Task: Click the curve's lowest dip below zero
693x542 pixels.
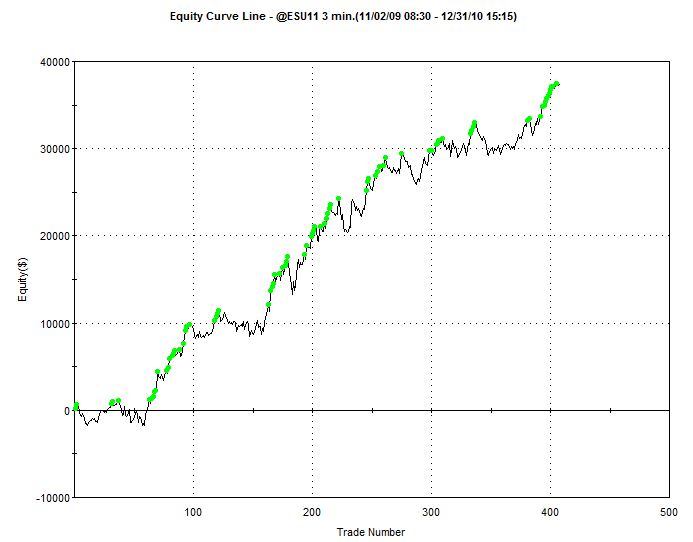Action: (x=144, y=425)
